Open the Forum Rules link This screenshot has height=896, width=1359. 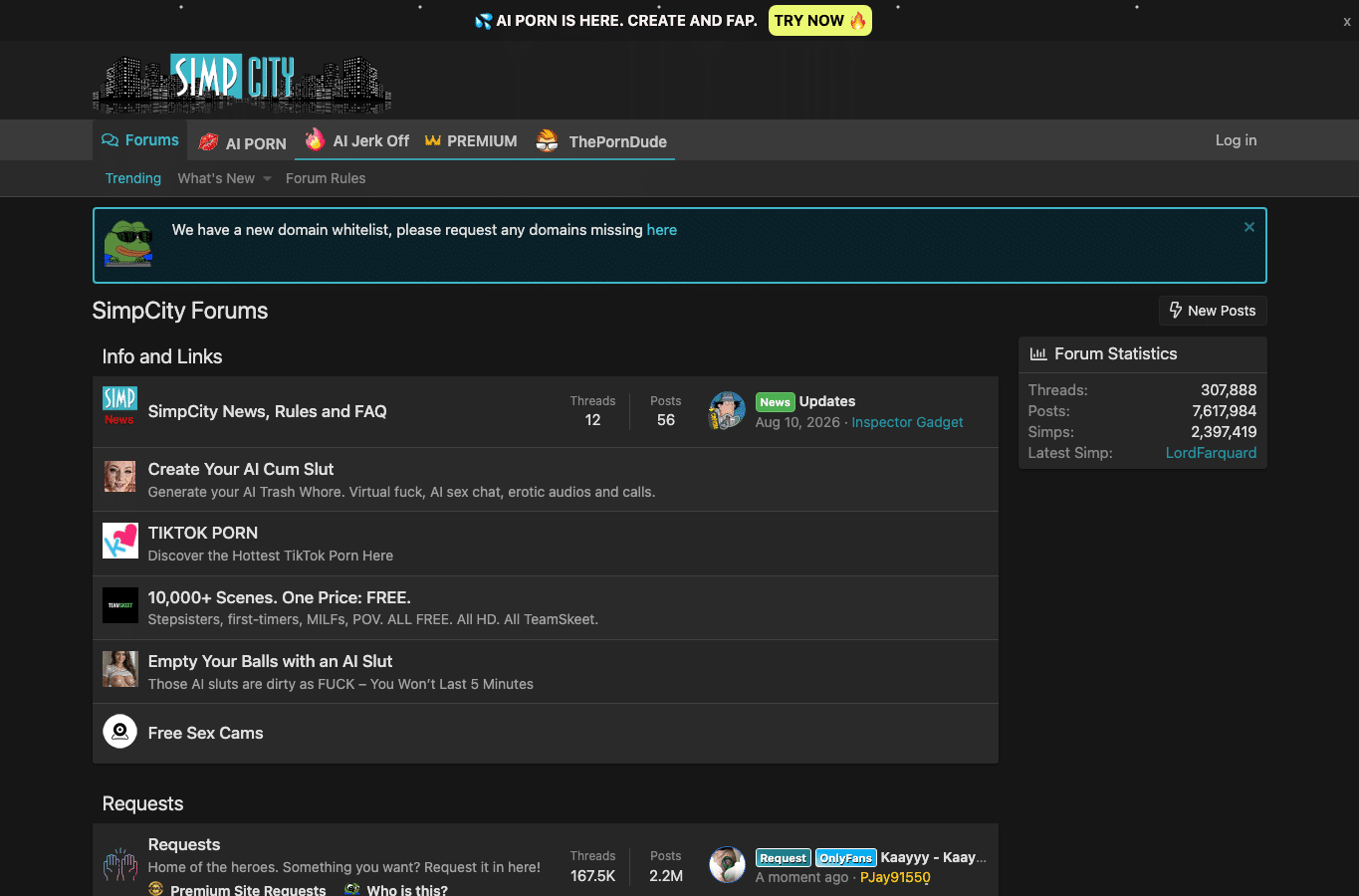pyautogui.click(x=326, y=178)
